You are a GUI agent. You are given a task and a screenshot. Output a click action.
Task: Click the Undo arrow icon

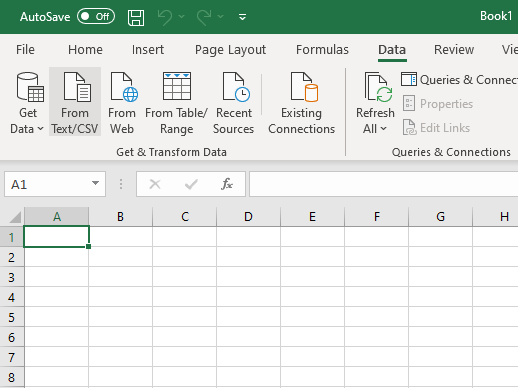click(165, 17)
